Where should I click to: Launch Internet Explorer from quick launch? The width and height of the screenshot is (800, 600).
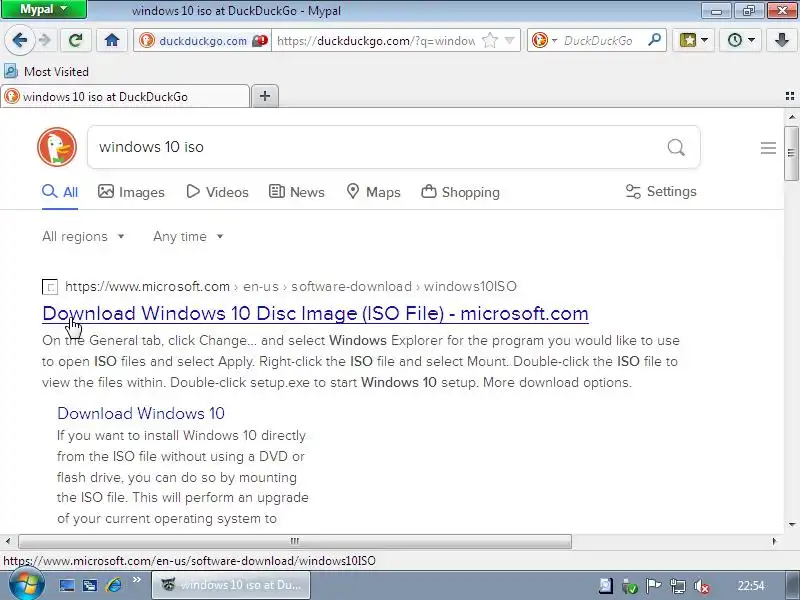tap(113, 585)
